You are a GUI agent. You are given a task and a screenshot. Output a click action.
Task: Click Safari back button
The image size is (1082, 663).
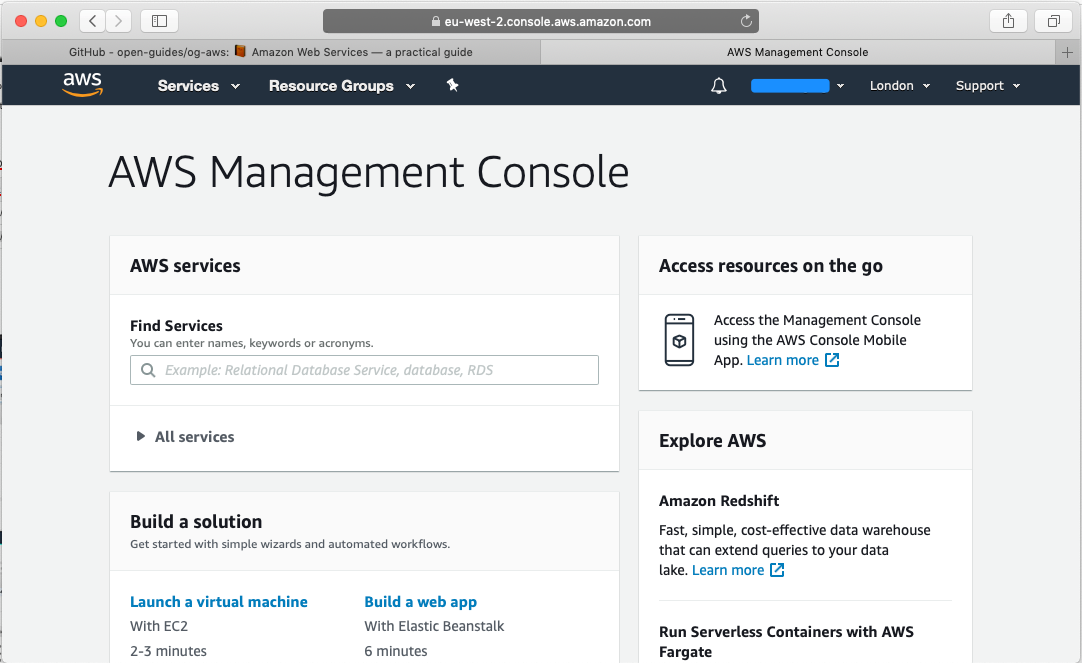click(x=92, y=21)
